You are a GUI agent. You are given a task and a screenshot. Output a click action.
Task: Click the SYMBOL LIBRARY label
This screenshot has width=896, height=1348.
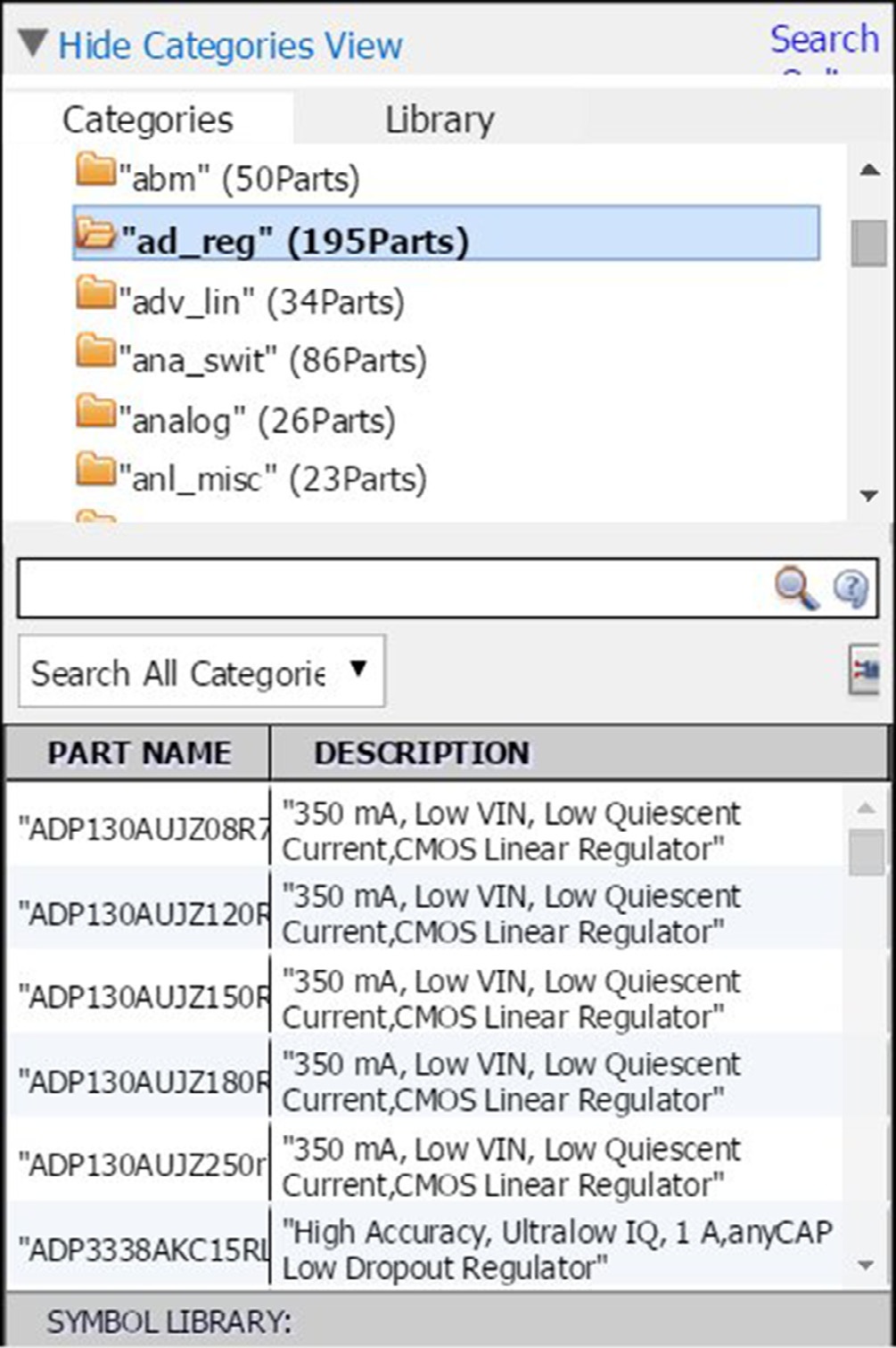[x=169, y=1321]
